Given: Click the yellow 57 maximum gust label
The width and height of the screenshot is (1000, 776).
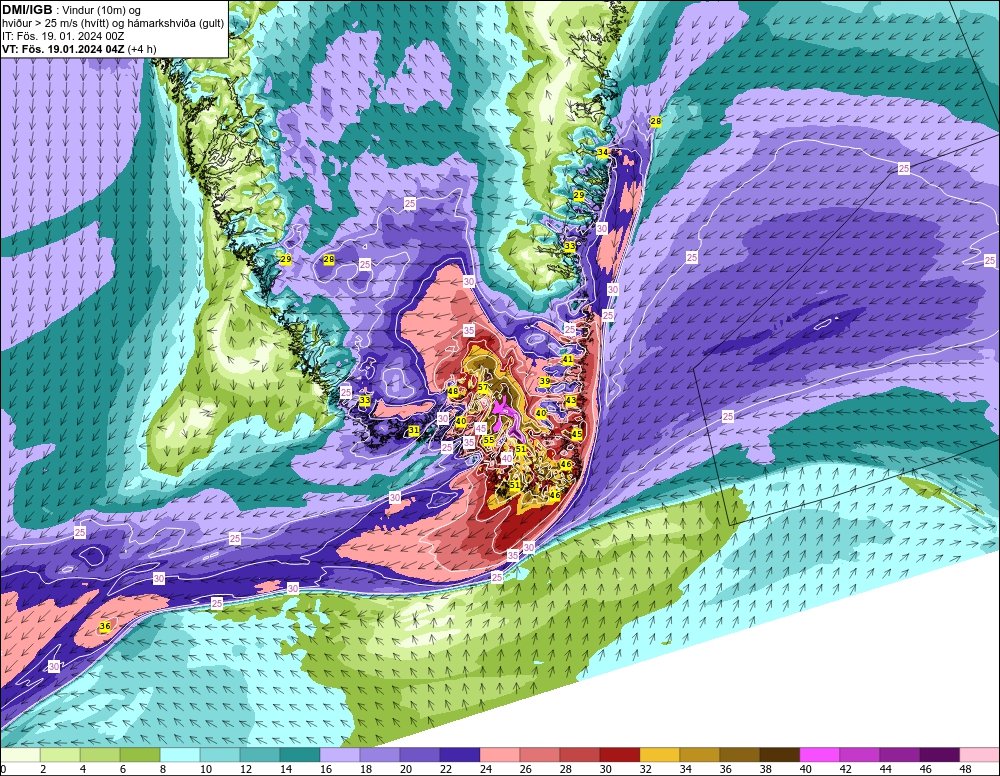Looking at the screenshot, I should pyautogui.click(x=483, y=388).
